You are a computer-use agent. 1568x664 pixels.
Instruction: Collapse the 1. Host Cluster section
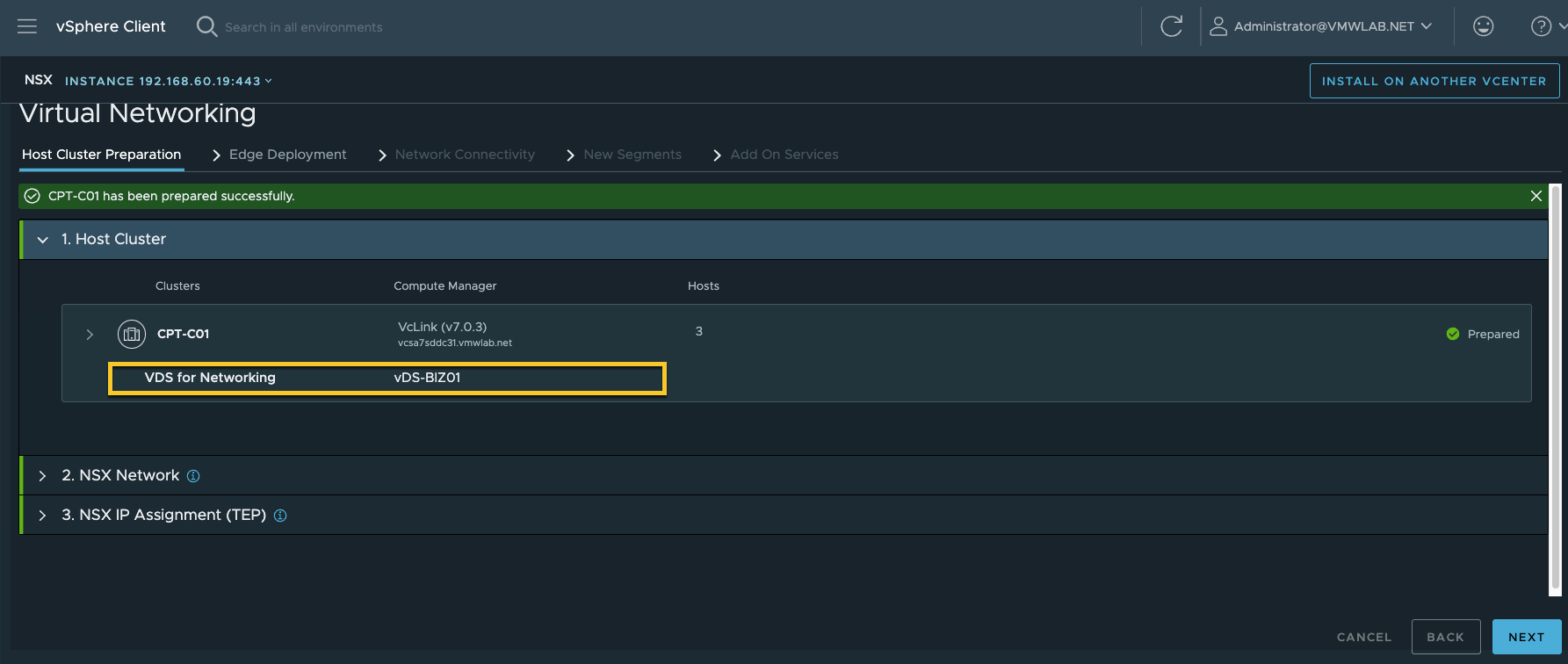point(42,240)
